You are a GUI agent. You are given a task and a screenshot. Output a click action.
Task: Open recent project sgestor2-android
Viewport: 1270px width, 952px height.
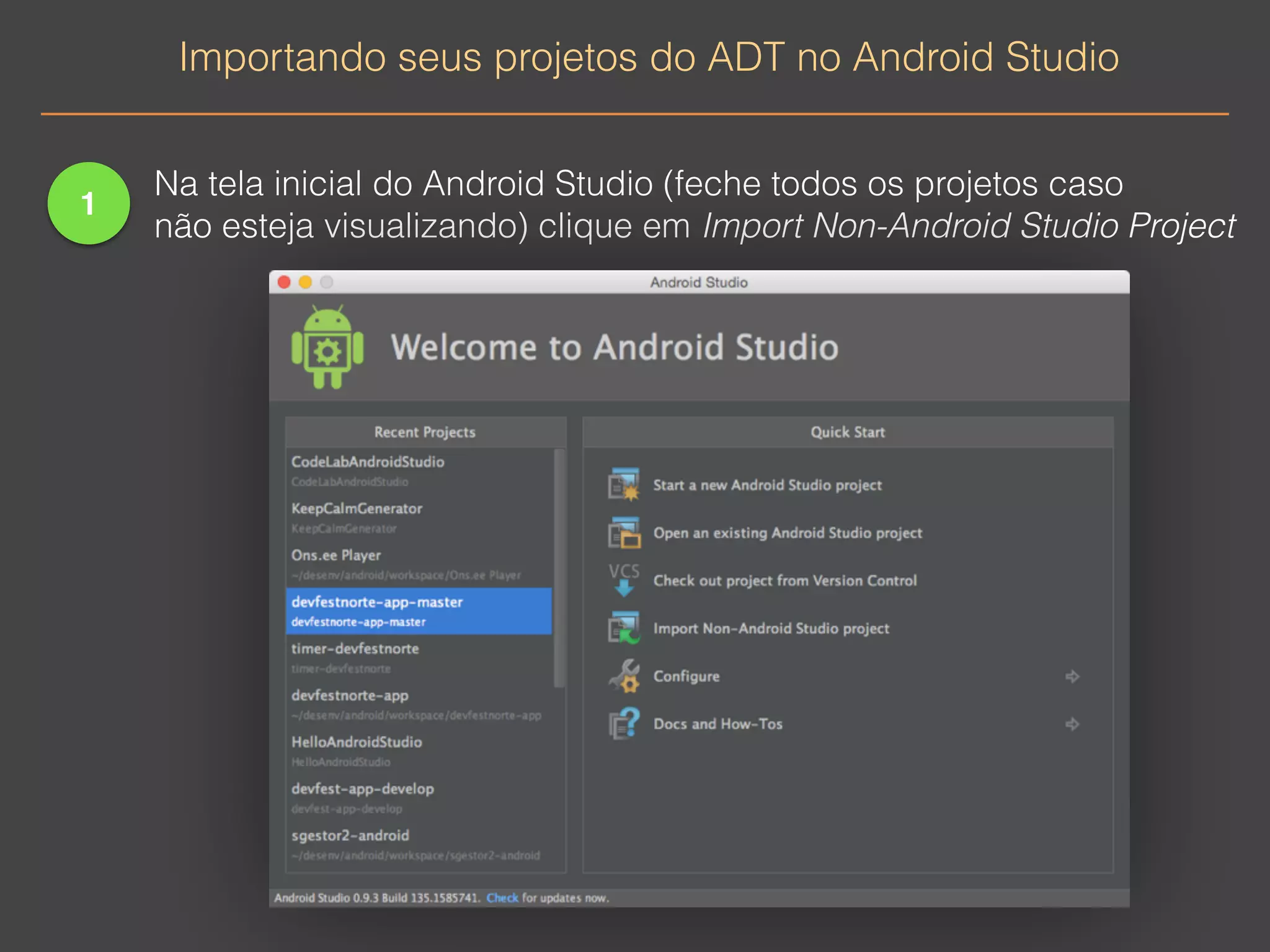(419, 845)
